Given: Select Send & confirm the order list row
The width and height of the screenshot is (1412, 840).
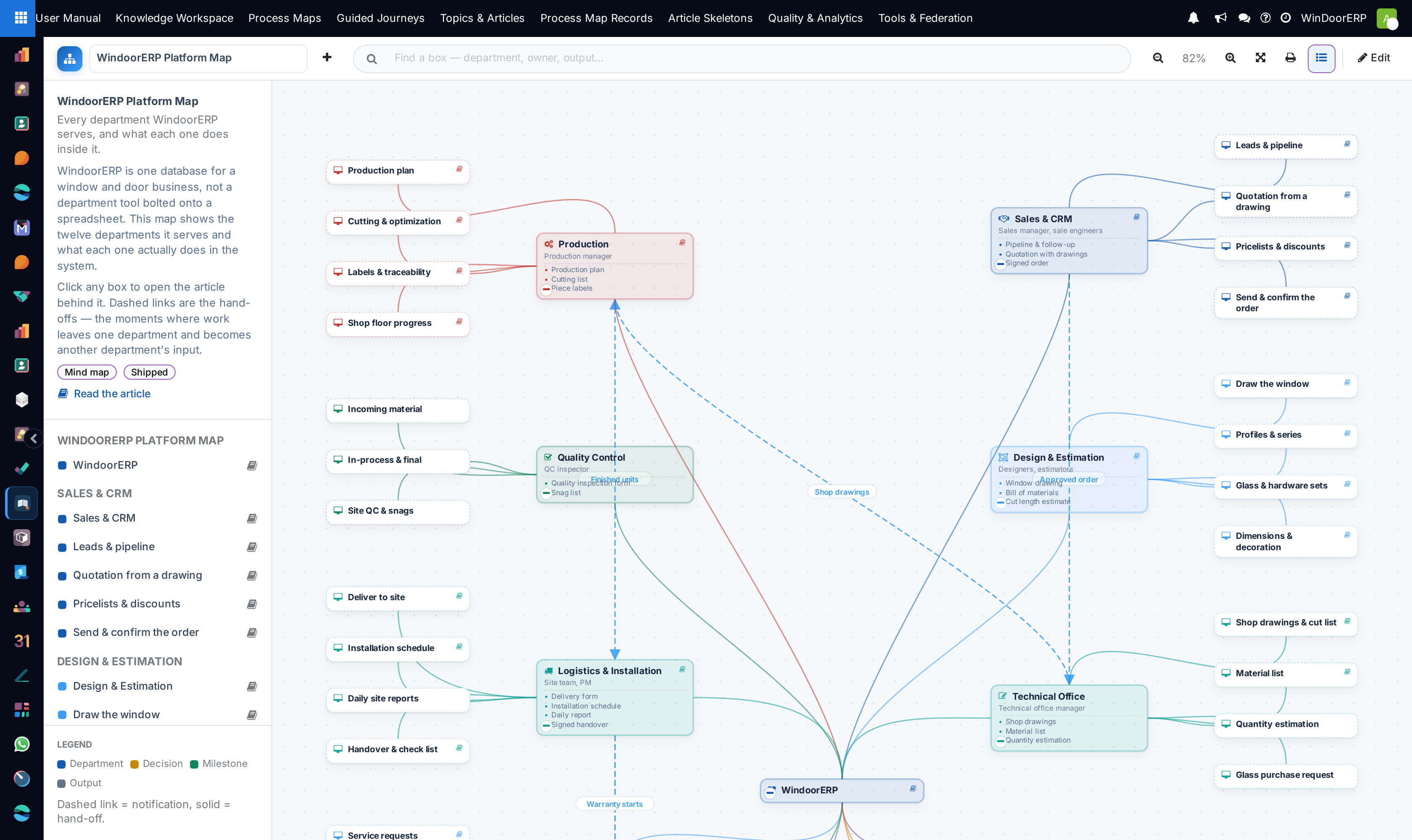Looking at the screenshot, I should pyautogui.click(x=158, y=632).
